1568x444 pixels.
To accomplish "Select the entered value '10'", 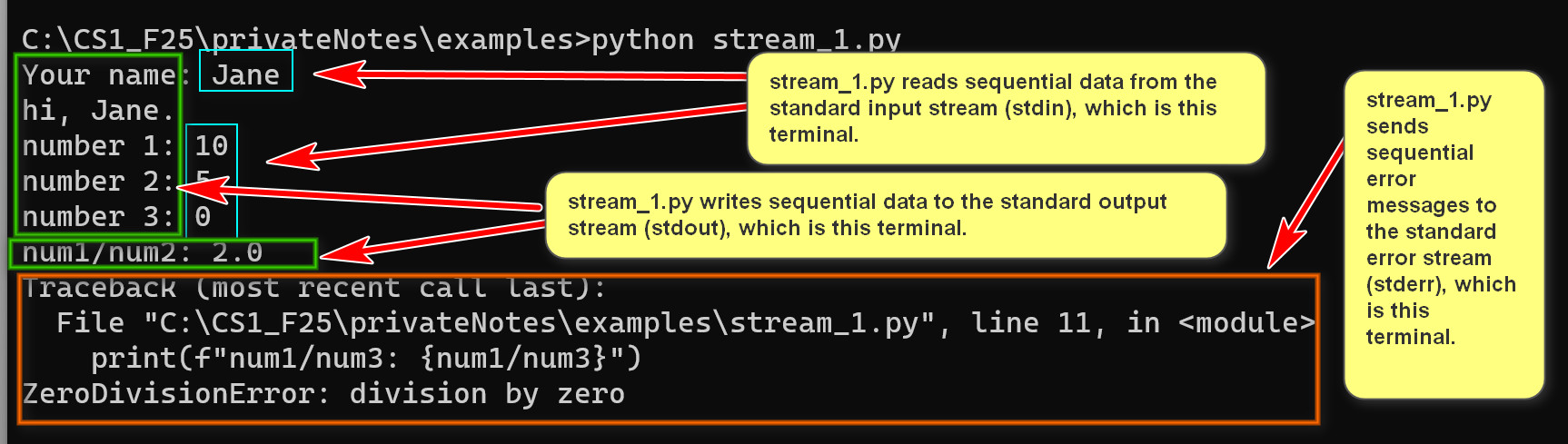I will [212, 146].
